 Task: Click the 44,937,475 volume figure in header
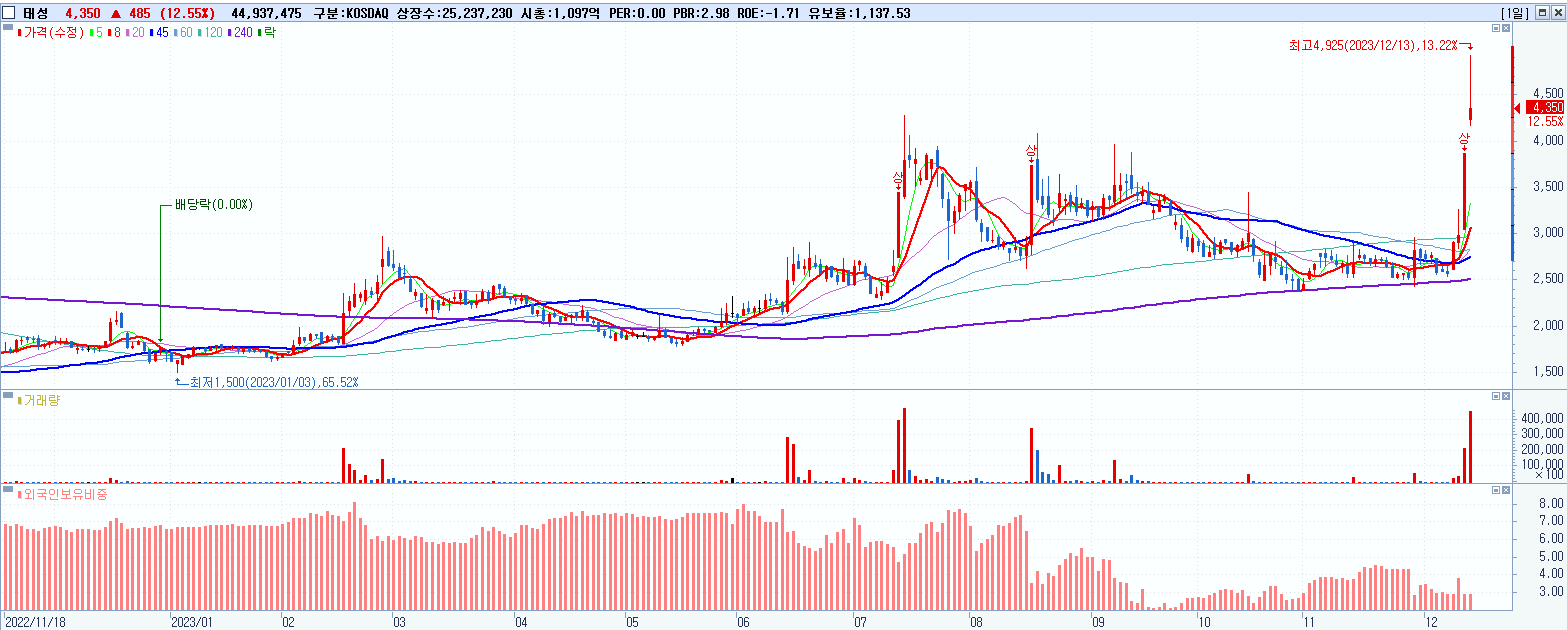266,12
